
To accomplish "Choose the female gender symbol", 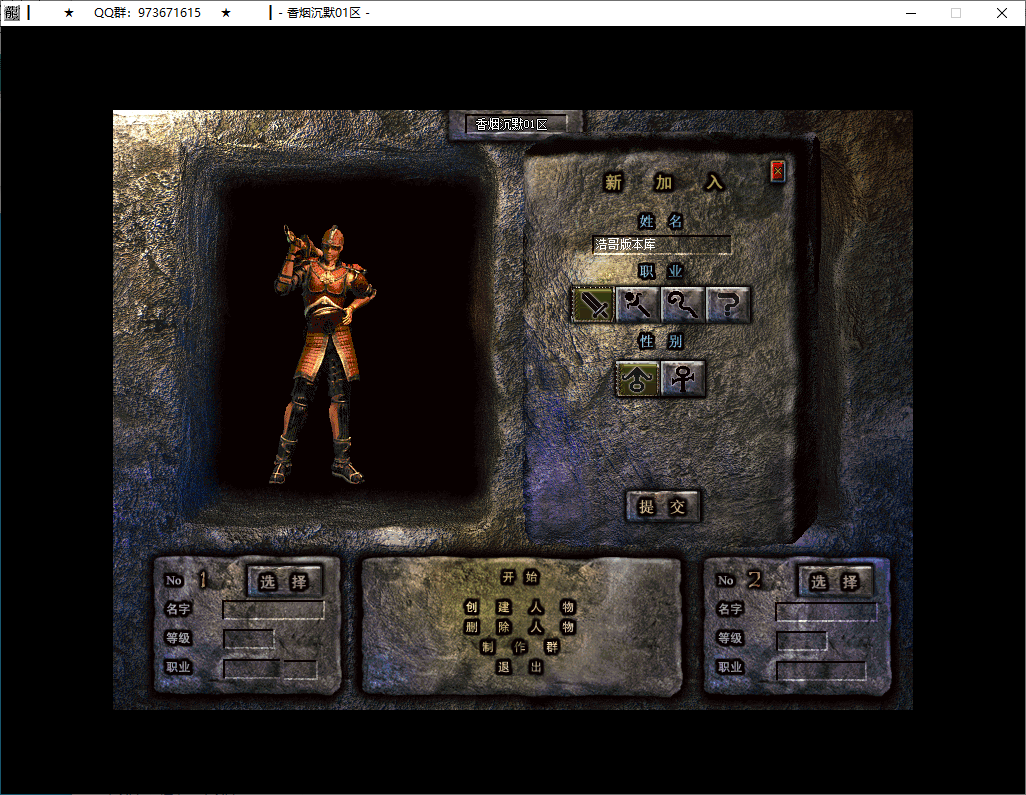I will click(682, 379).
